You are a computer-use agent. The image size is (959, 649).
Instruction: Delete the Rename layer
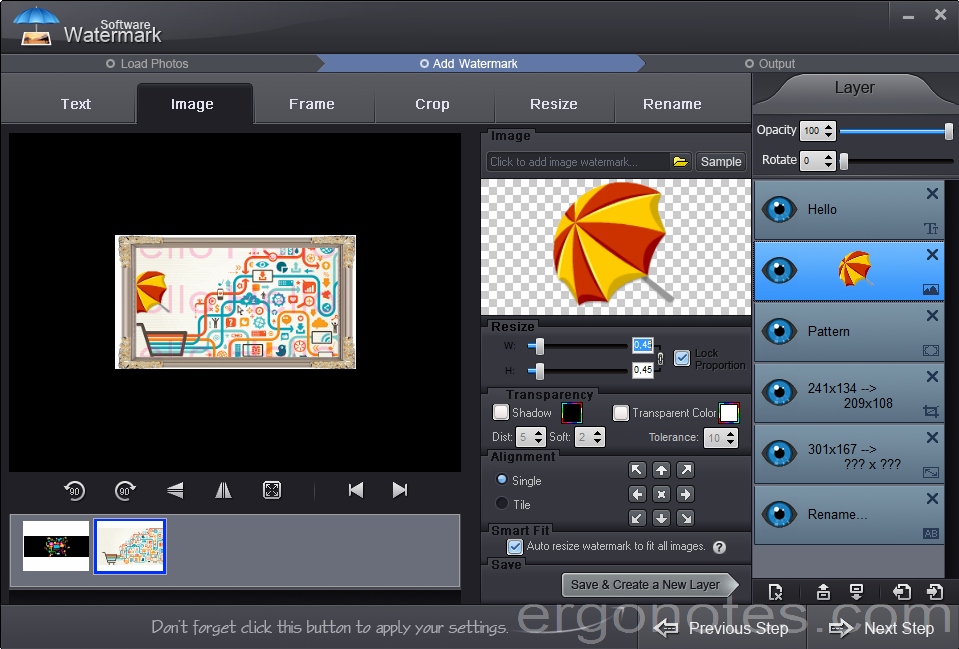click(x=932, y=499)
